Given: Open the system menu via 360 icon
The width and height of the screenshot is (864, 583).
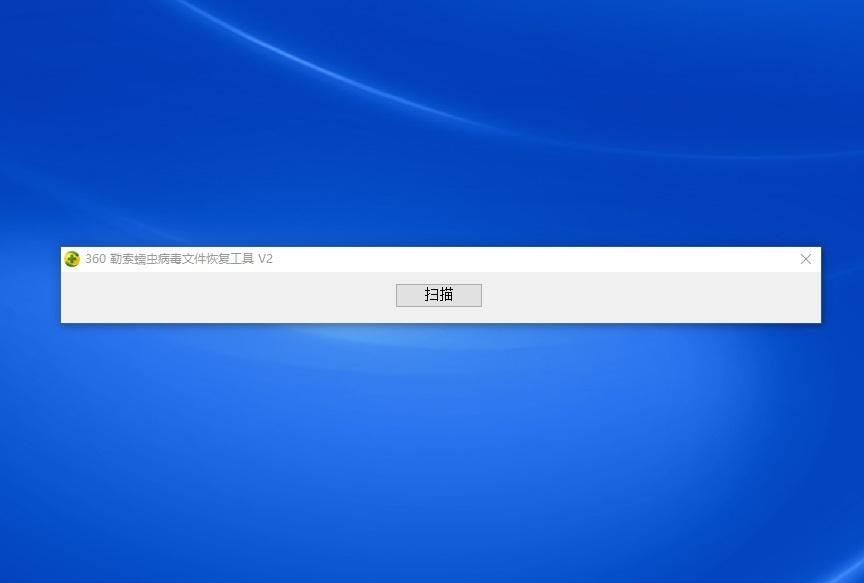Looking at the screenshot, I should pyautogui.click(x=72, y=259).
